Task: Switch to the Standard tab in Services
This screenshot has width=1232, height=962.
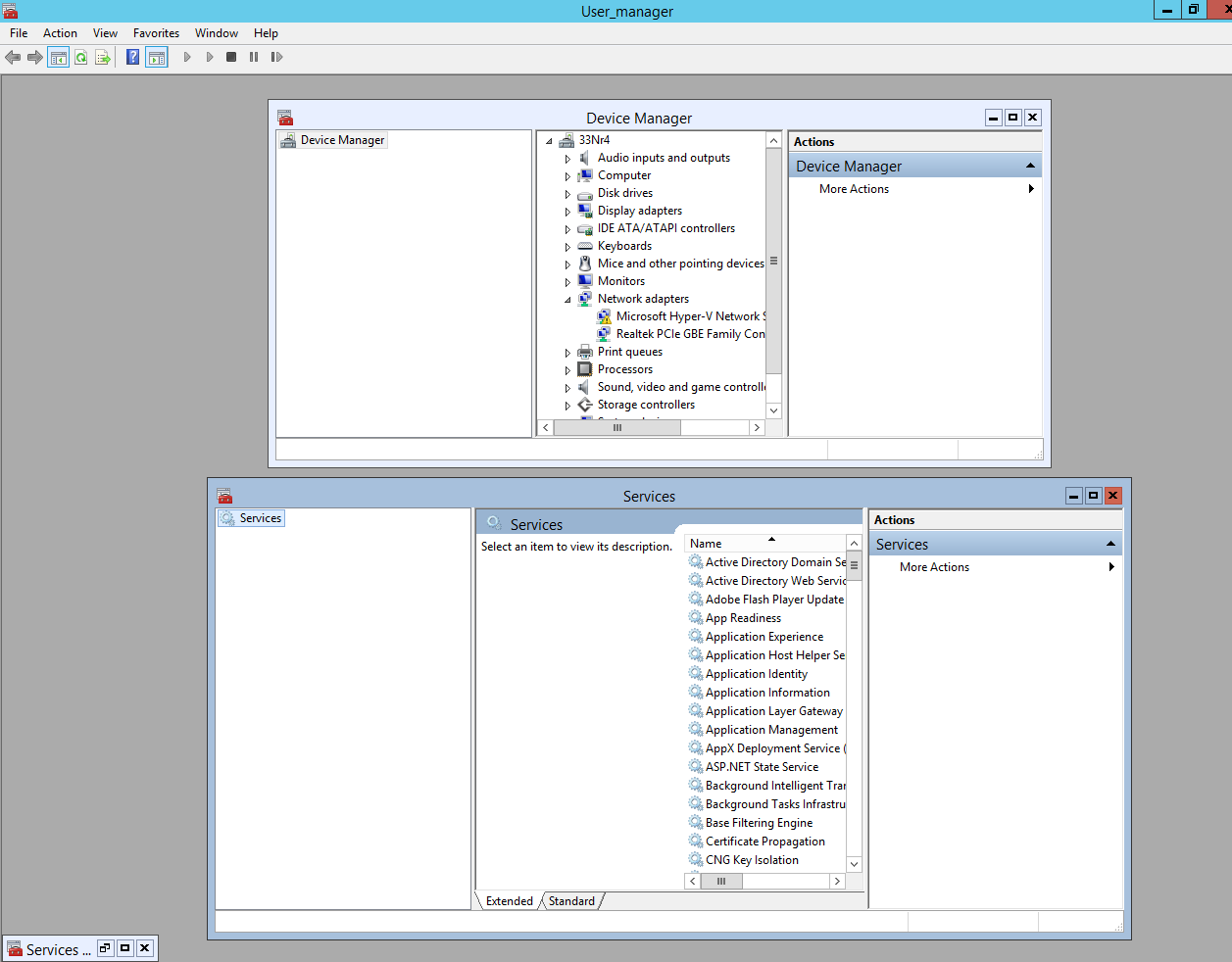Action: point(571,901)
